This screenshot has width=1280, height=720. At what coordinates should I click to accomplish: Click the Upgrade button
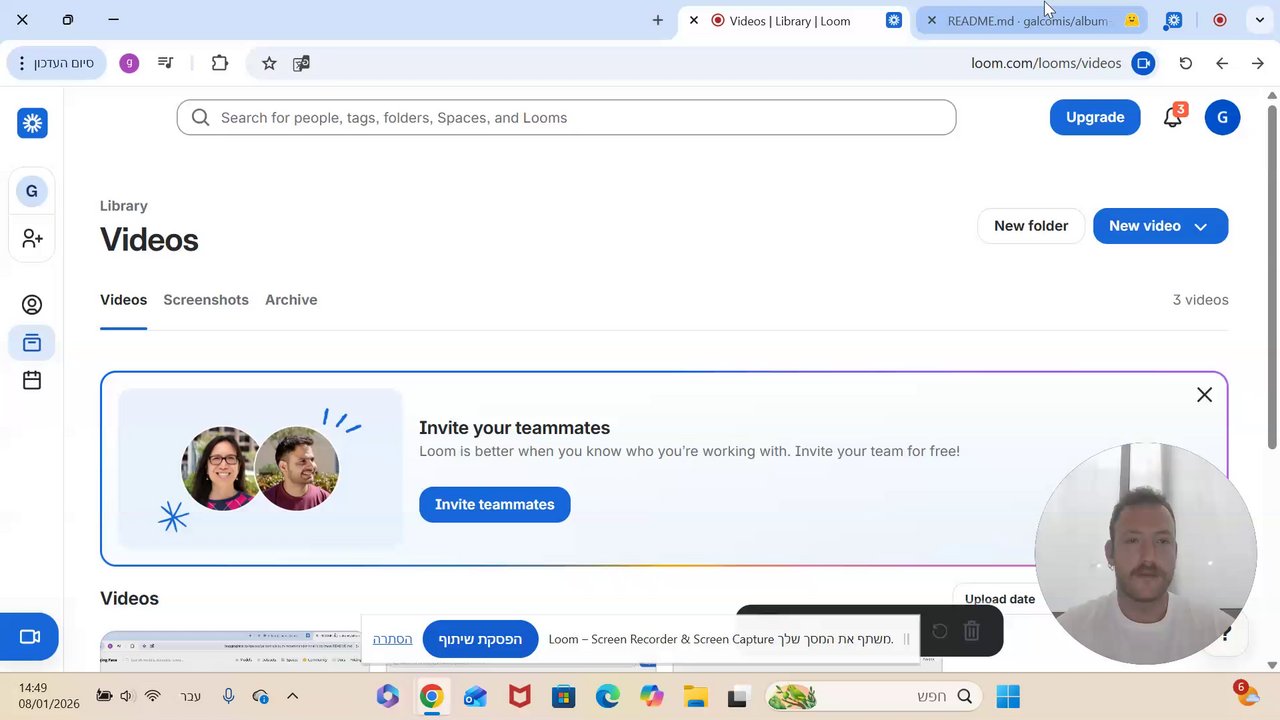(x=1095, y=117)
